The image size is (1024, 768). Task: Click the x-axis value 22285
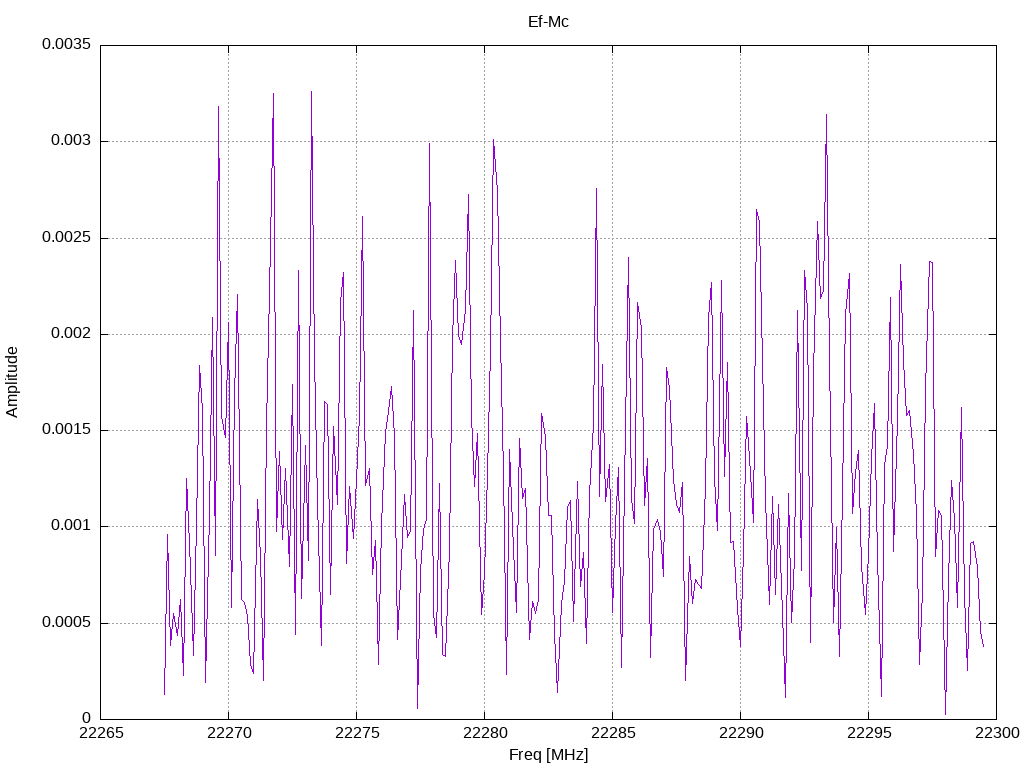tap(613, 733)
